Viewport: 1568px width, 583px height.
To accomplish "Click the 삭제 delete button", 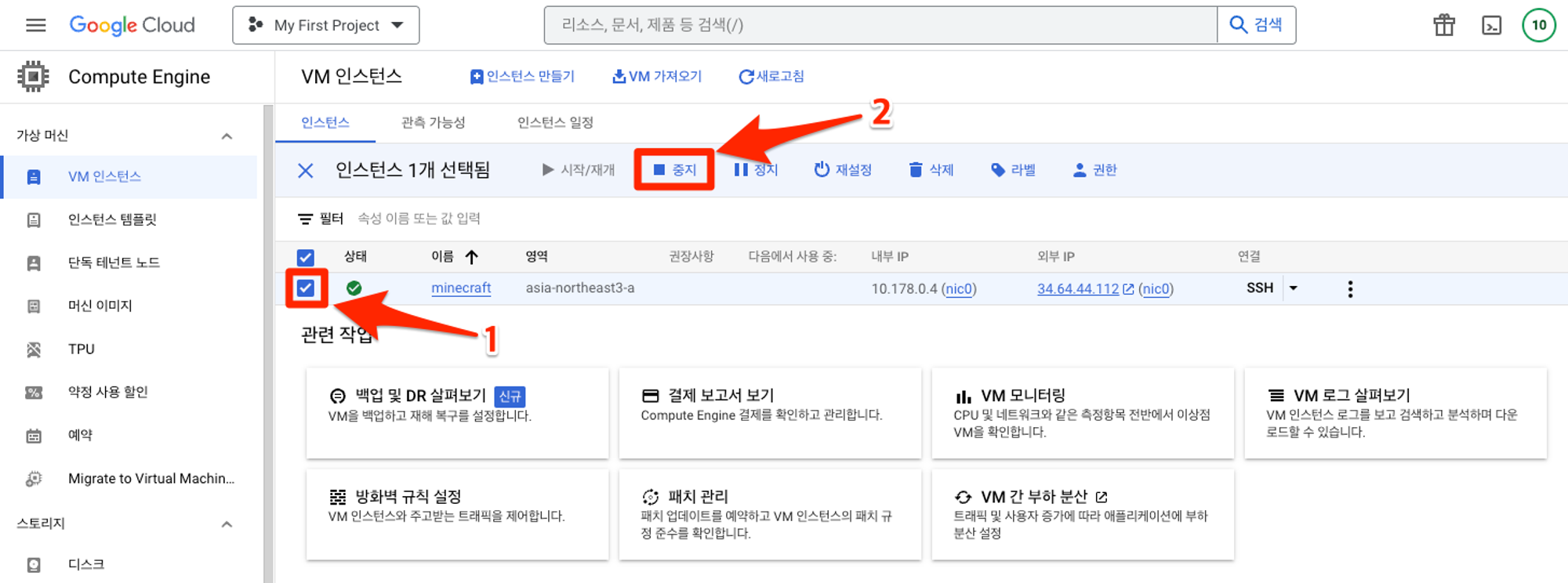I will [931, 170].
